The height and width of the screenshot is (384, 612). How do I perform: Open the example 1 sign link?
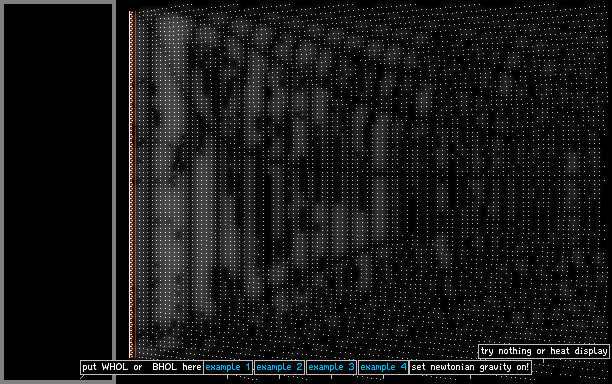pyautogui.click(x=228, y=367)
